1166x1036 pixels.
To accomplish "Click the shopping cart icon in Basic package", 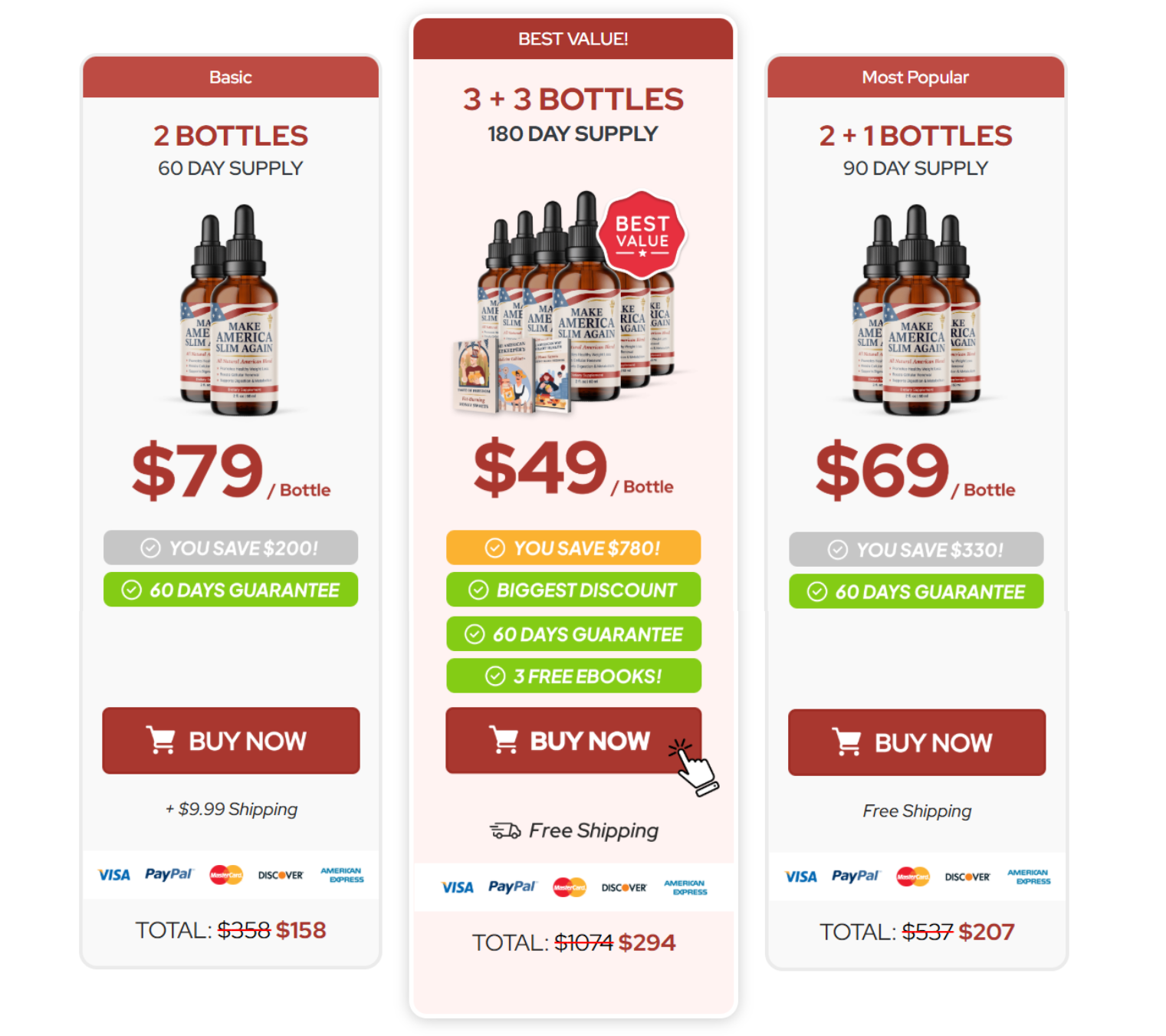I will coord(161,740).
